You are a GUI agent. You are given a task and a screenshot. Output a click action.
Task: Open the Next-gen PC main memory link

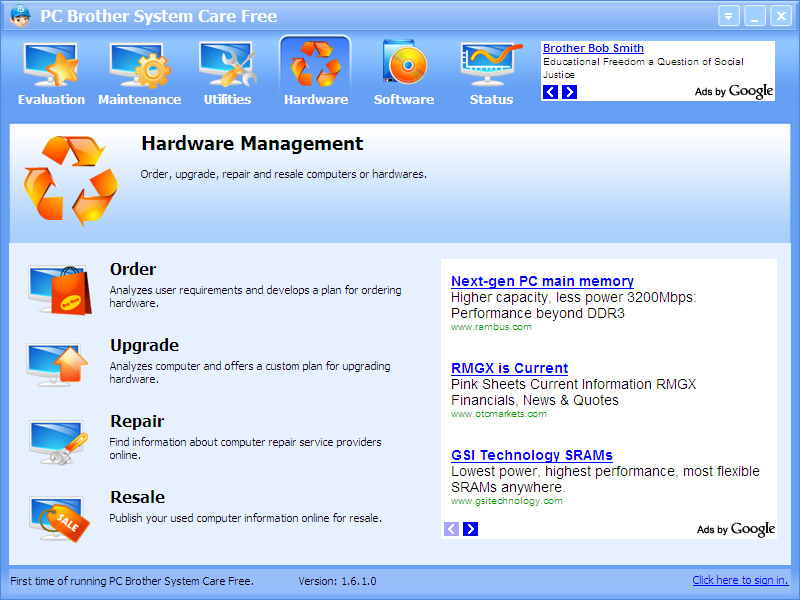click(x=542, y=281)
